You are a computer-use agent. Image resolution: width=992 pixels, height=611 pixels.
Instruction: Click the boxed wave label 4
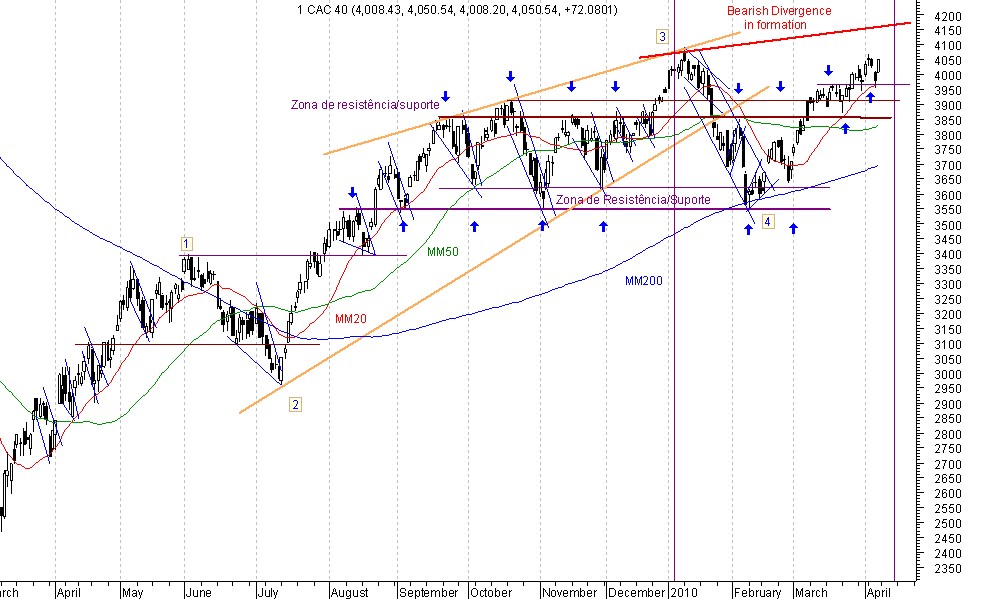pyautogui.click(x=767, y=221)
